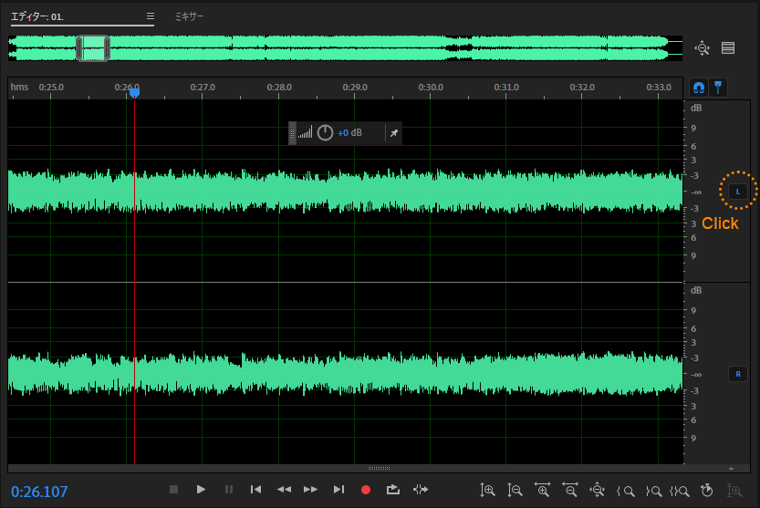Zoom in time

coord(542,490)
